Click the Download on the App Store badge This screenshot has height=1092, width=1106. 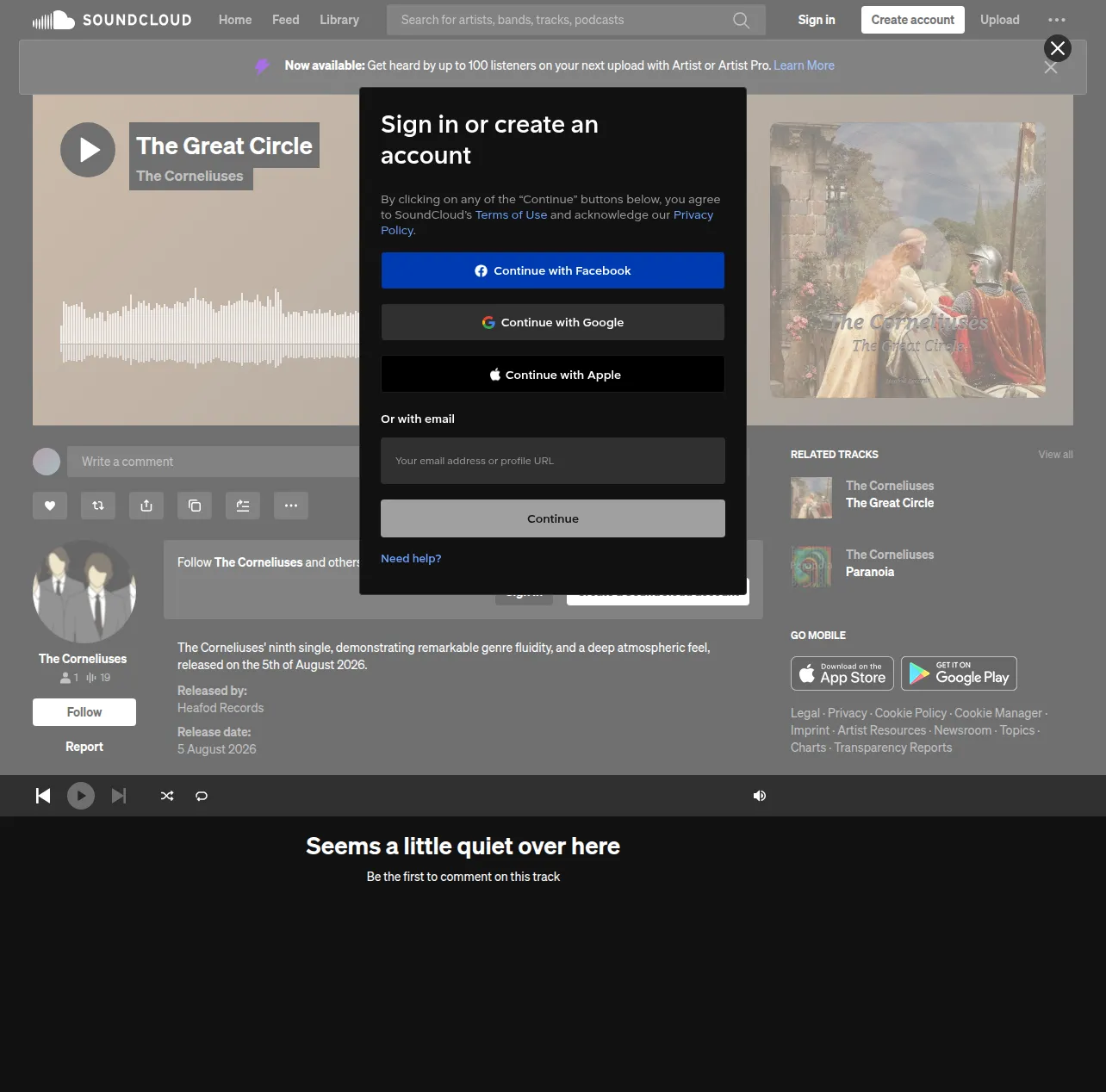click(x=842, y=673)
